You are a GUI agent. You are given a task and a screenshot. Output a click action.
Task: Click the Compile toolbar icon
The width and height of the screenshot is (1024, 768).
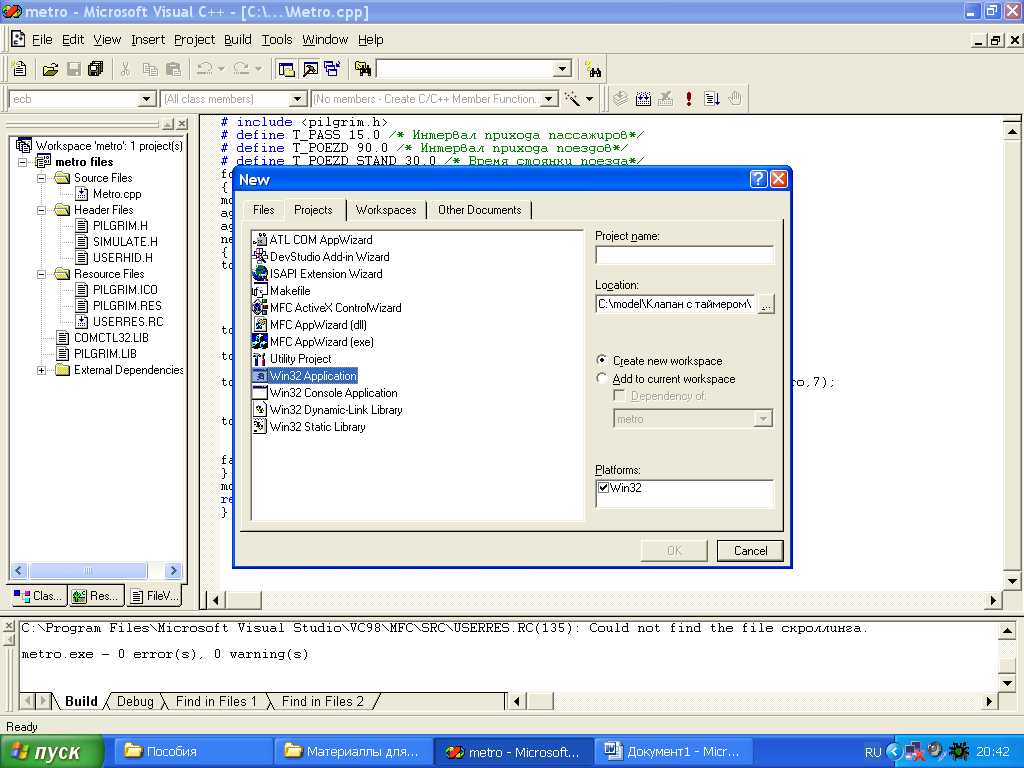[620, 99]
